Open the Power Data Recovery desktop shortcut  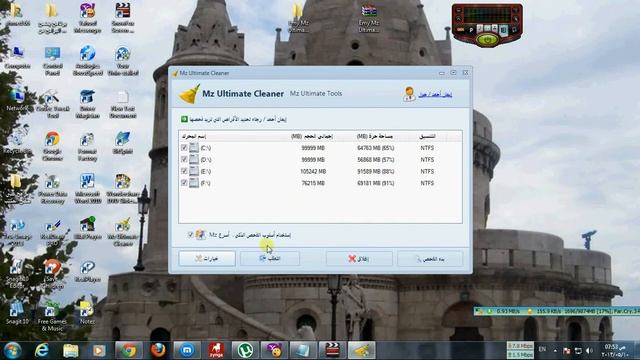tap(52, 189)
